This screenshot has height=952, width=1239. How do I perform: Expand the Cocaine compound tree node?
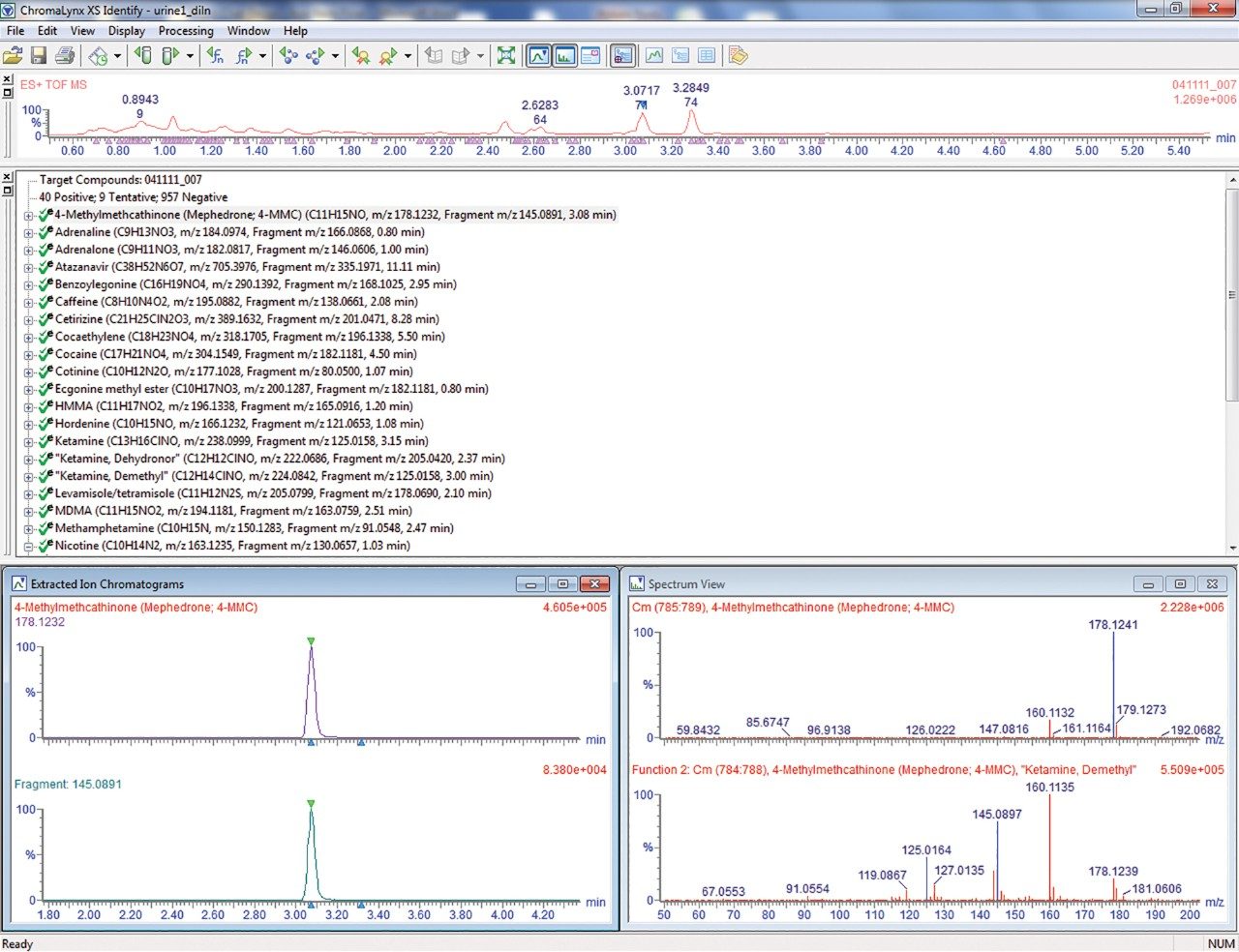(29, 354)
